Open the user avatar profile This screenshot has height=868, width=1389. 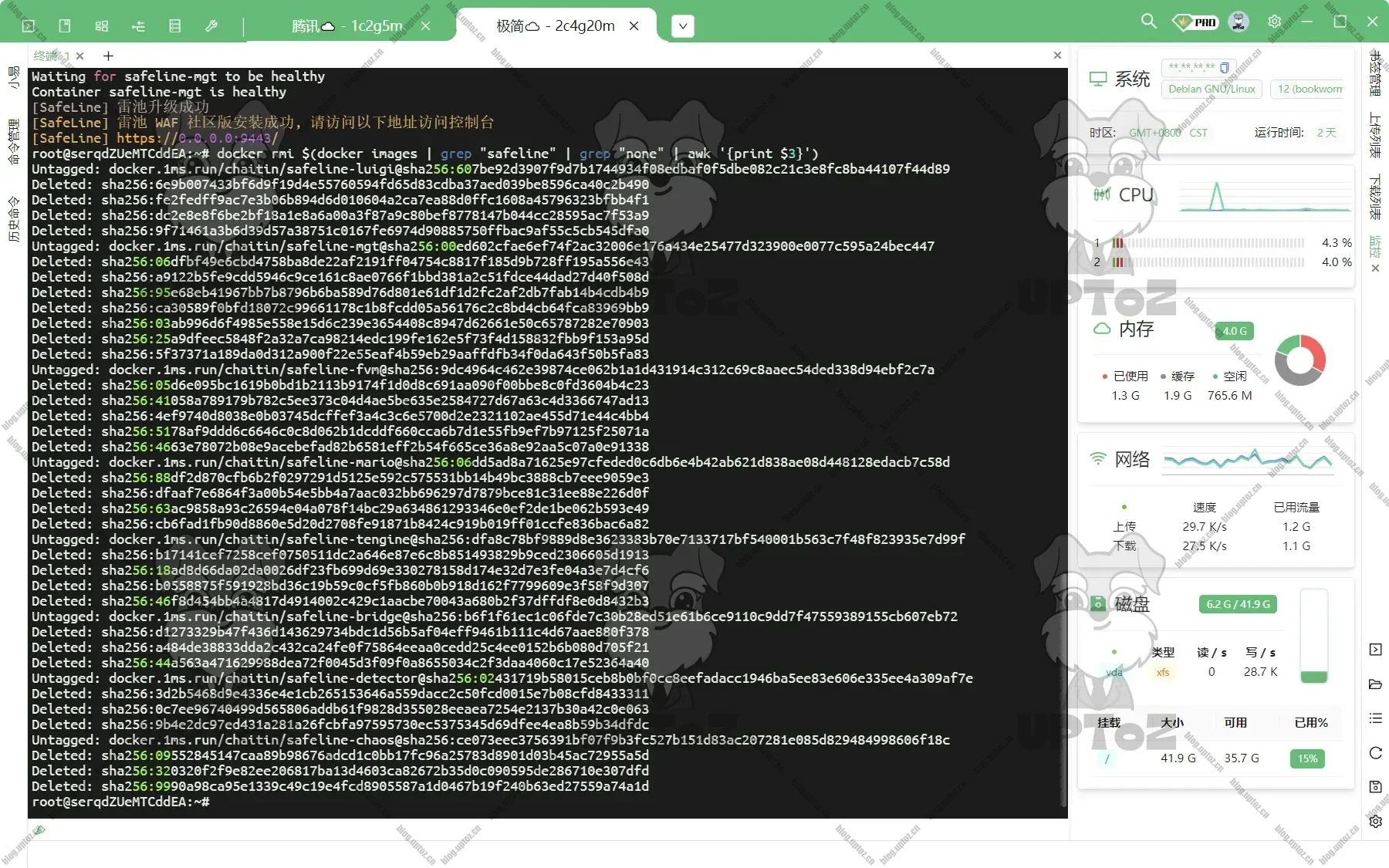pos(1239,22)
